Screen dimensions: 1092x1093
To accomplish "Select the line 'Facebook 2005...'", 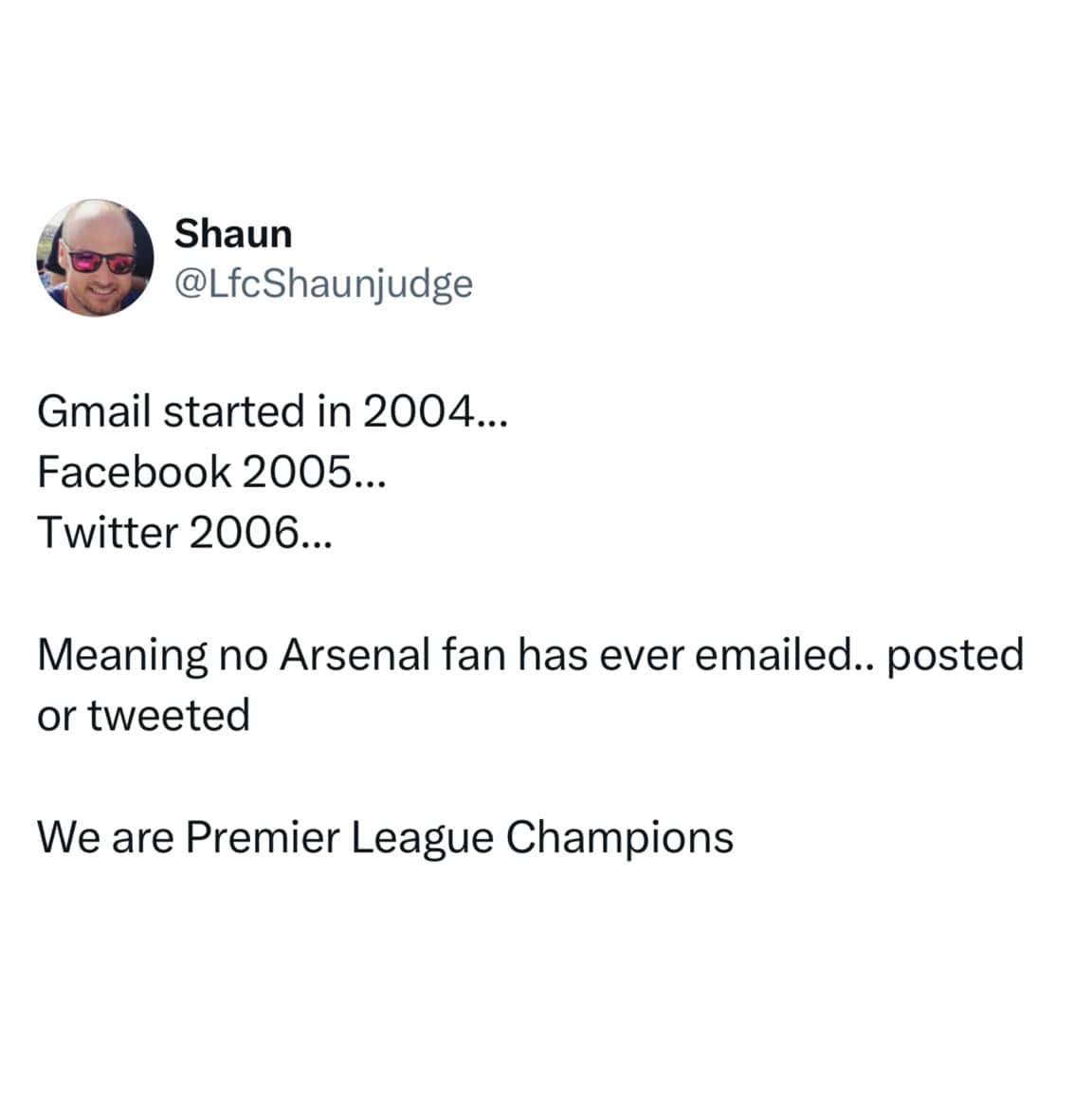I will click(211, 472).
